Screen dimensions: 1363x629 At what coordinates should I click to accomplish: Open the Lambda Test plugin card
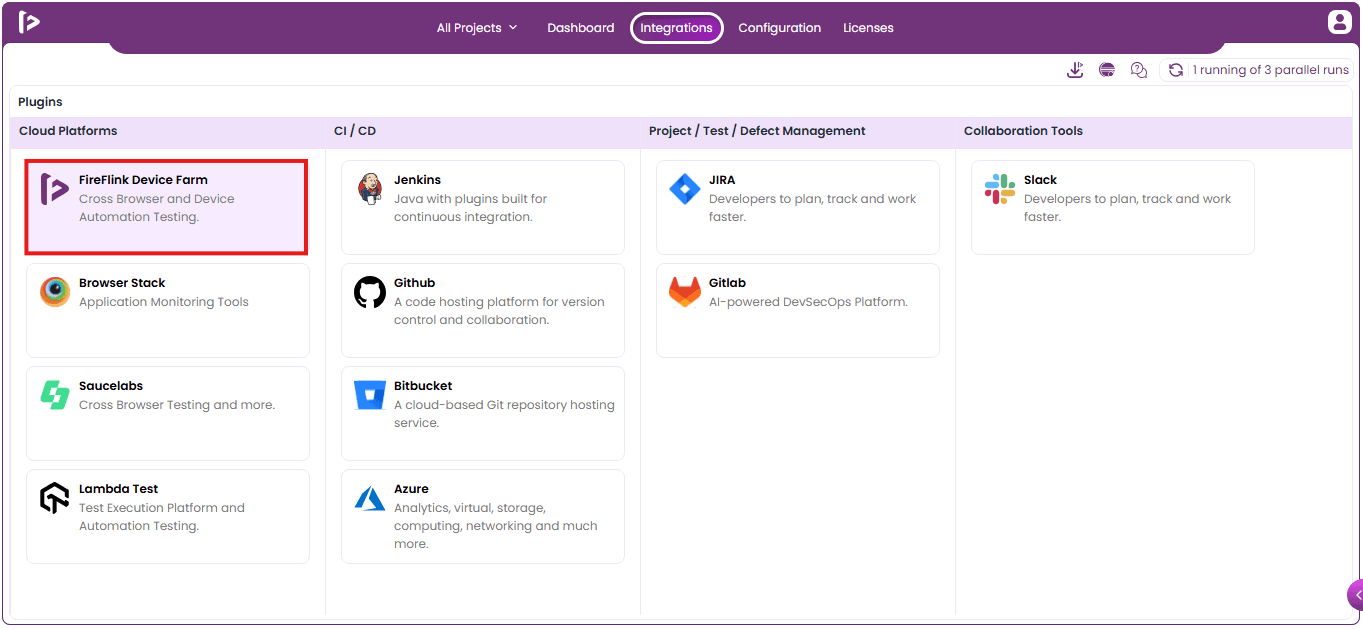pos(168,516)
